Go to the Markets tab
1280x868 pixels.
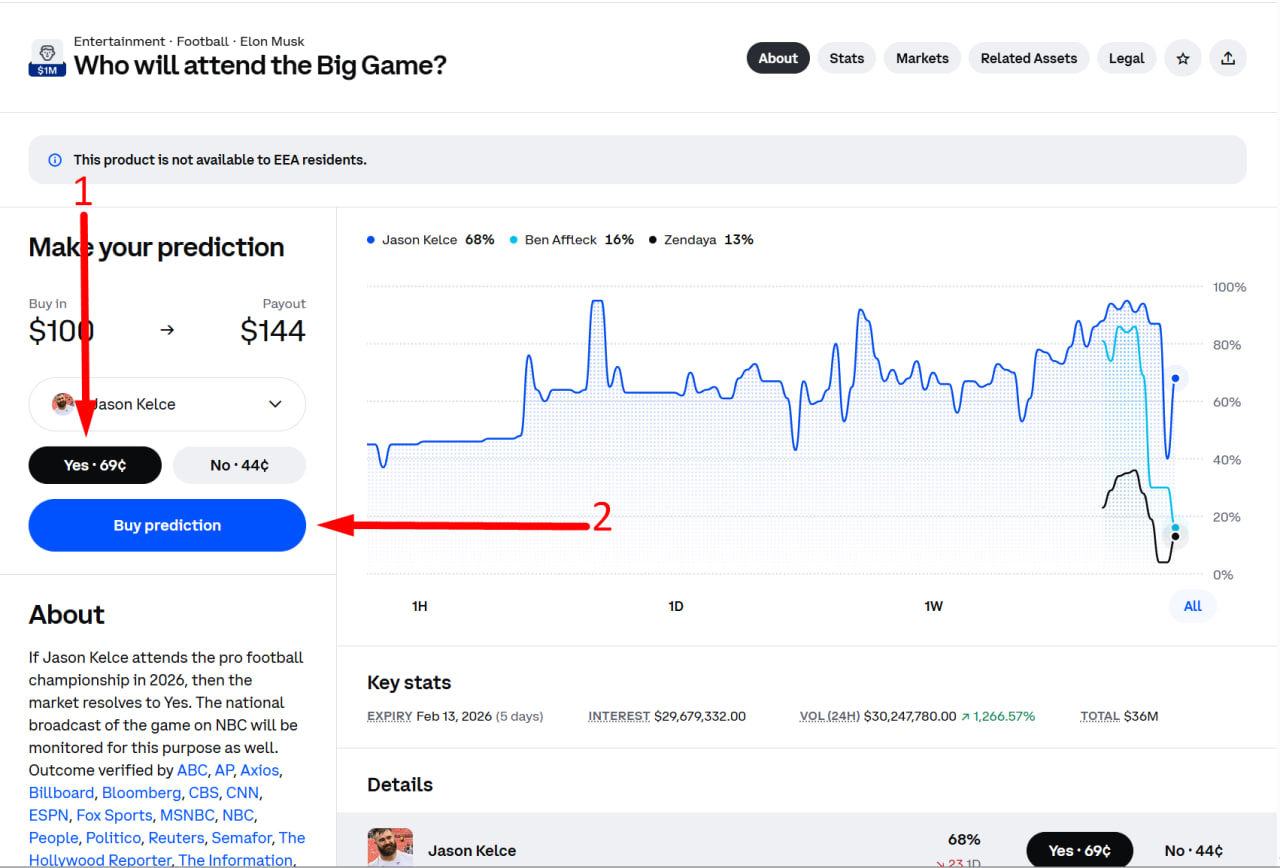tap(922, 58)
